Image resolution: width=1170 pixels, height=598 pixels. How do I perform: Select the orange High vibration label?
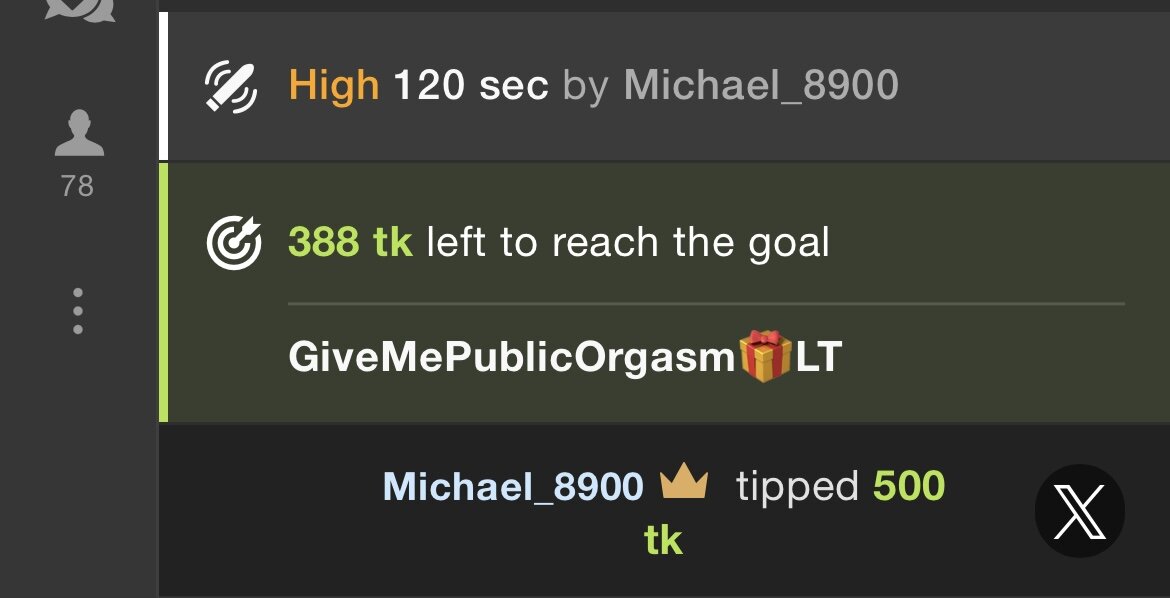[334, 84]
